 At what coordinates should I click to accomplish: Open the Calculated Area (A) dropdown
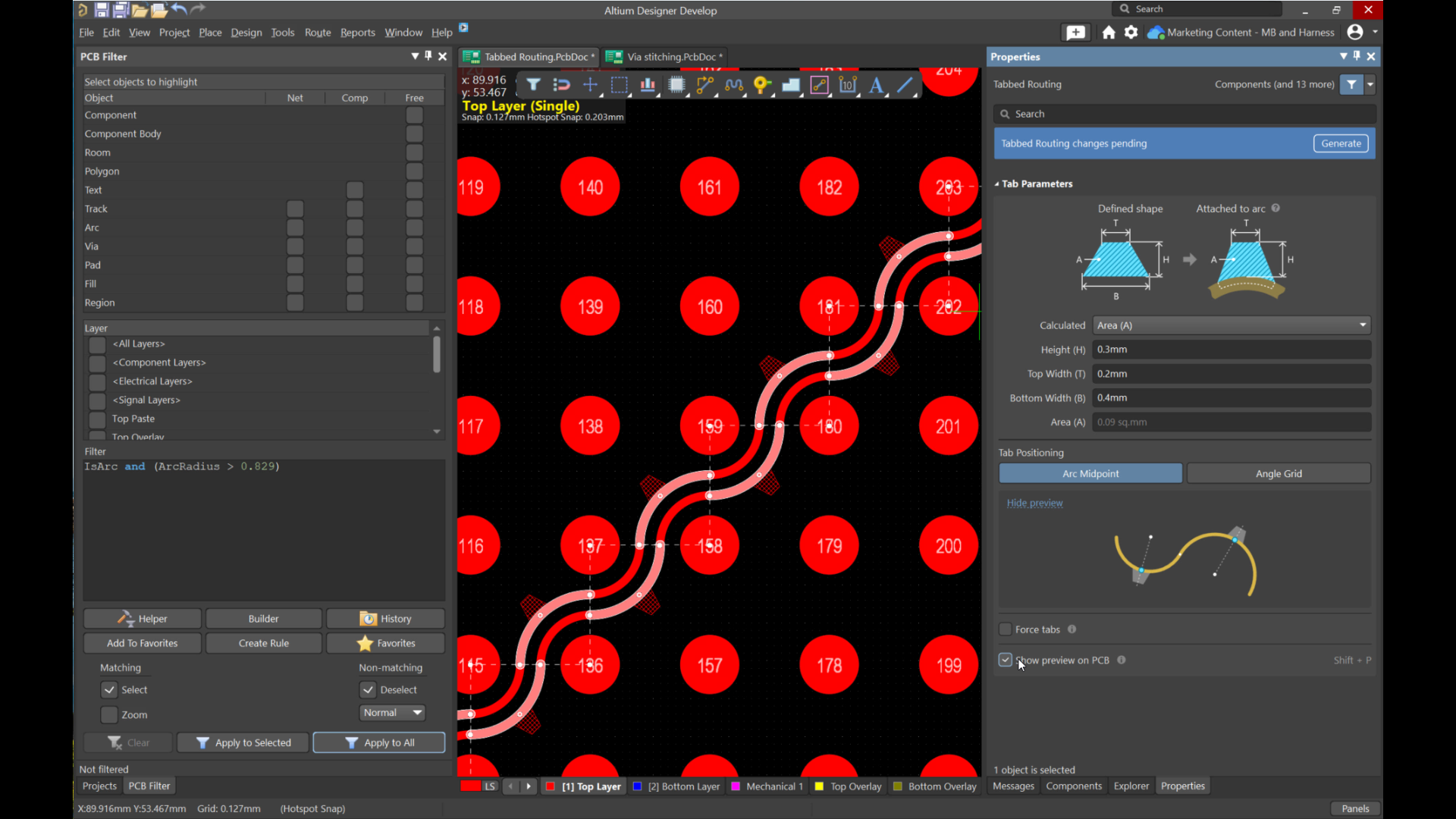(1232, 325)
